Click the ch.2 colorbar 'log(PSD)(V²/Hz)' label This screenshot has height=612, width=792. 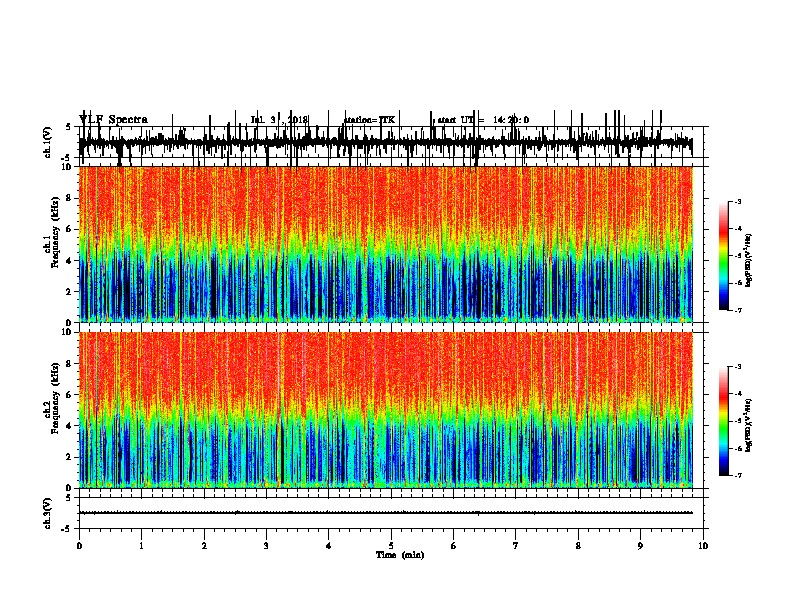coord(749,425)
